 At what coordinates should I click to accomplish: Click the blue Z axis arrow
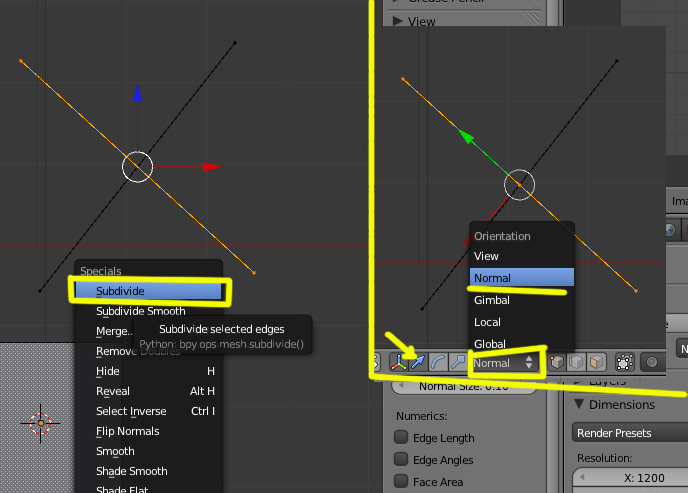pyautogui.click(x=137, y=93)
